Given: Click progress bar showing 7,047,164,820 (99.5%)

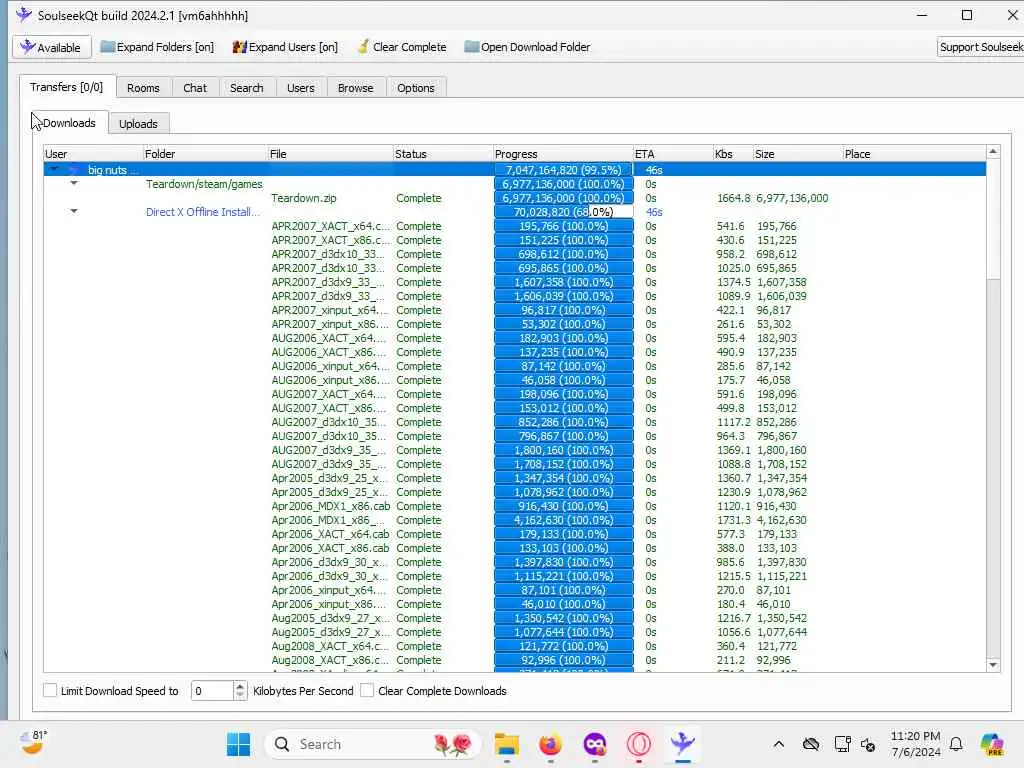Looking at the screenshot, I should tap(564, 170).
